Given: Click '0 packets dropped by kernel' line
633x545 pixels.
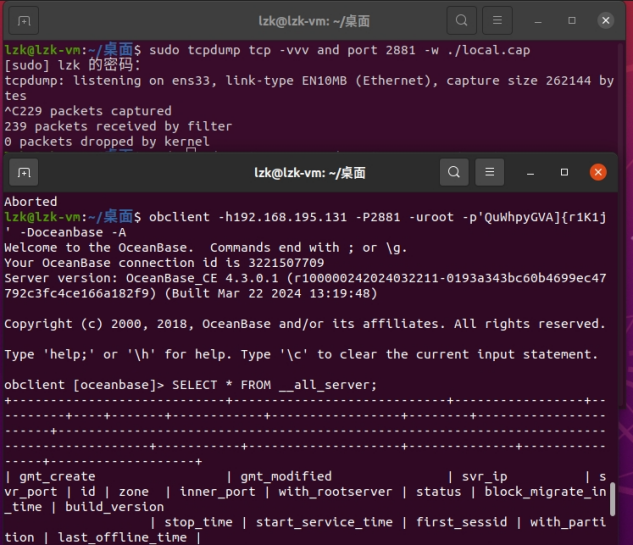Looking at the screenshot, I should [107, 142].
